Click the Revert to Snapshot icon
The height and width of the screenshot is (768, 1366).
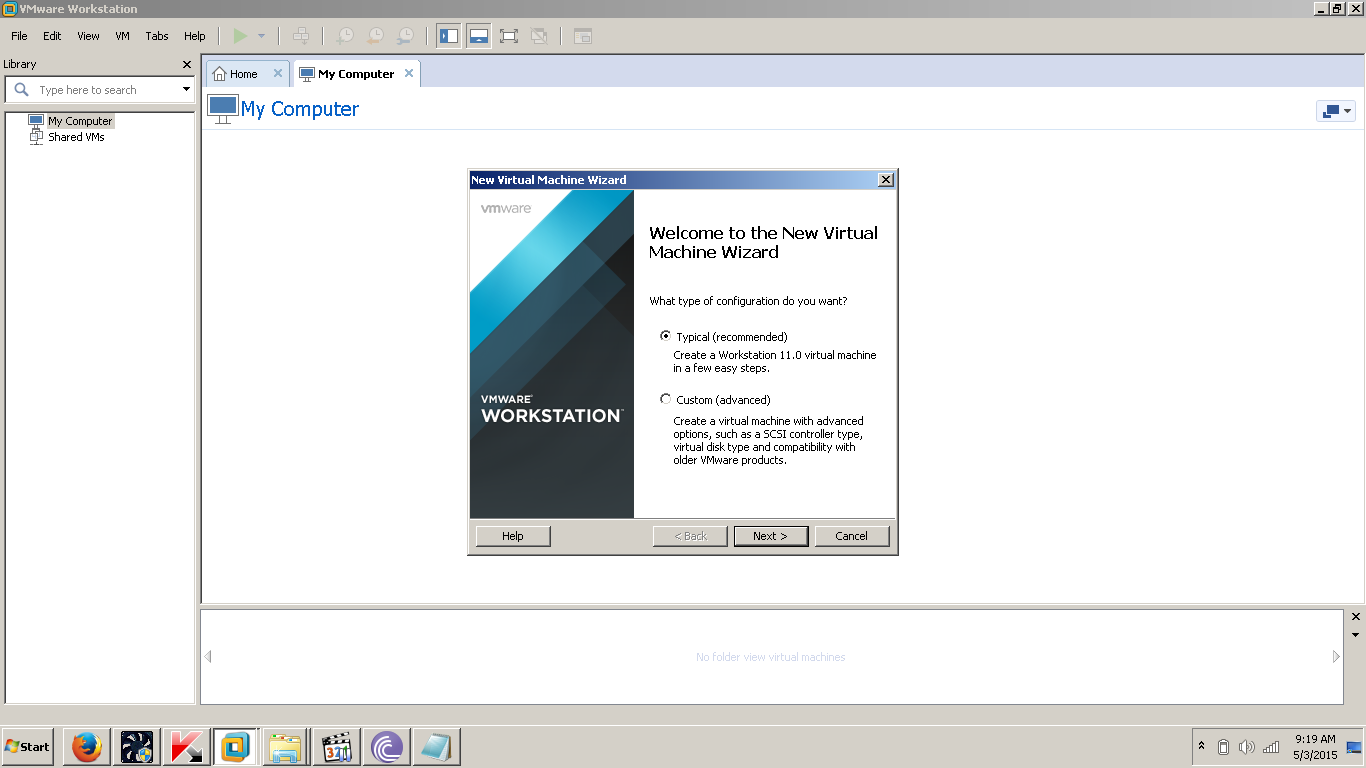pos(375,36)
